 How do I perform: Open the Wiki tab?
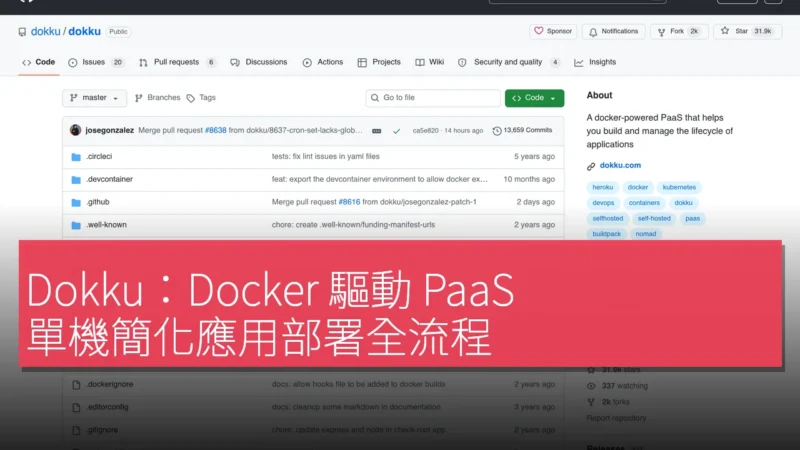(x=430, y=62)
